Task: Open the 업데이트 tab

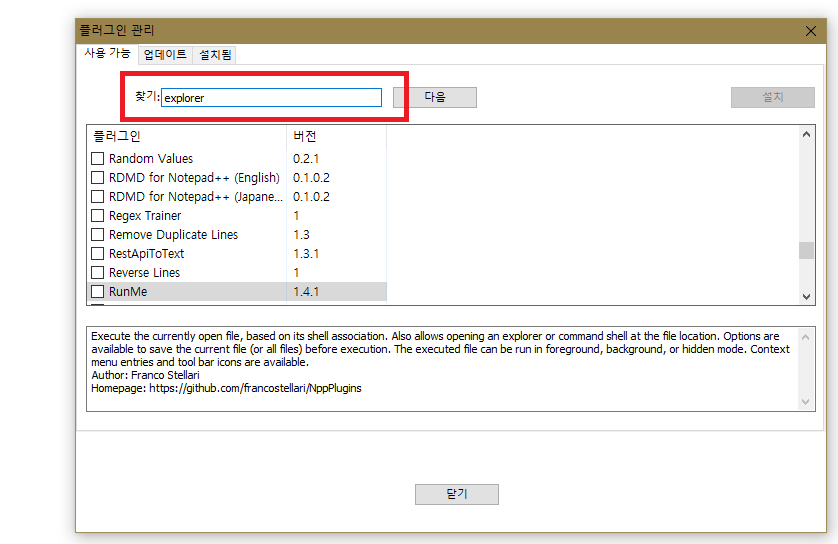Action: tap(165, 55)
